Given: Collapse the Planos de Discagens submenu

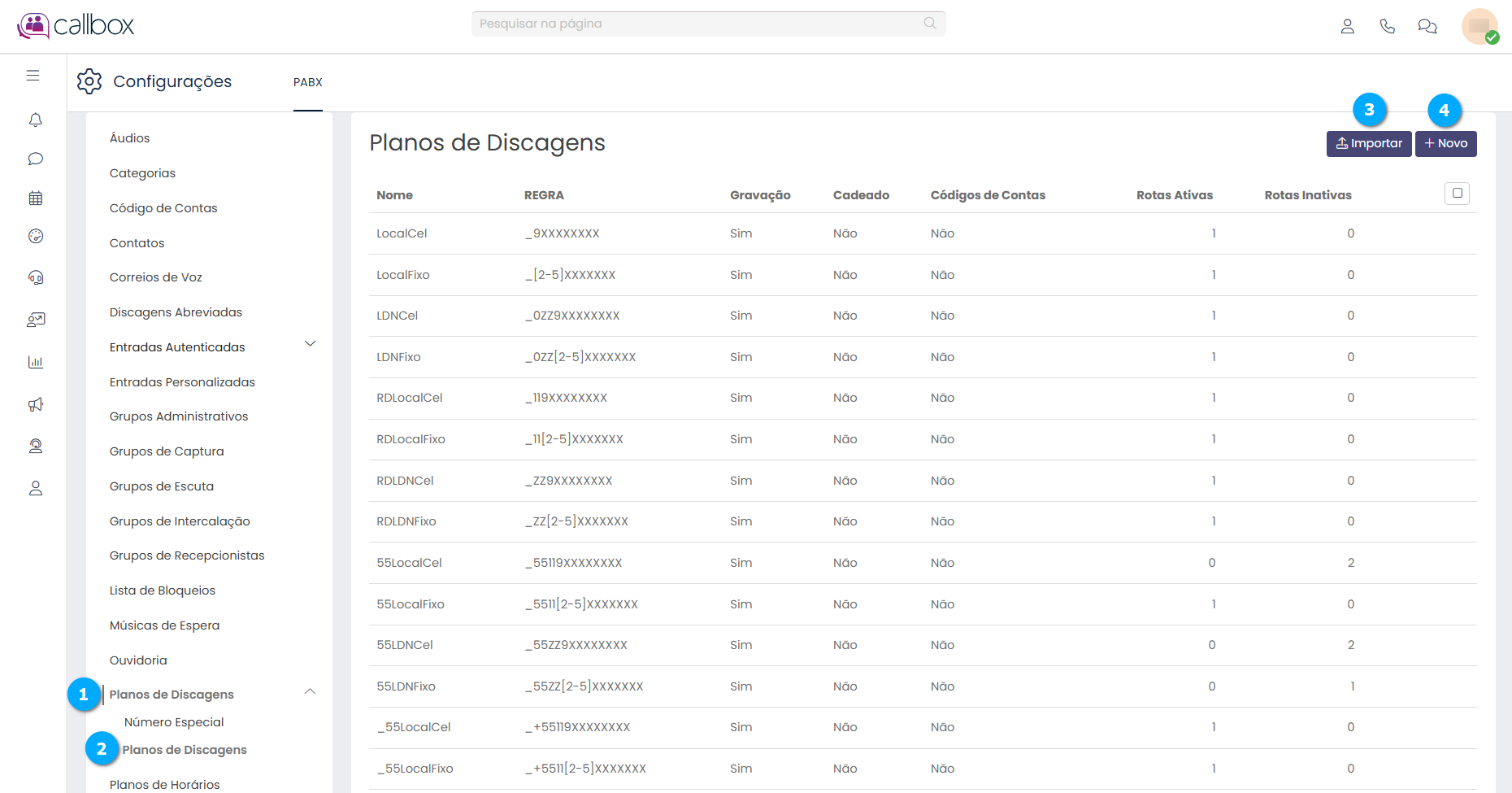Looking at the screenshot, I should coord(310,692).
